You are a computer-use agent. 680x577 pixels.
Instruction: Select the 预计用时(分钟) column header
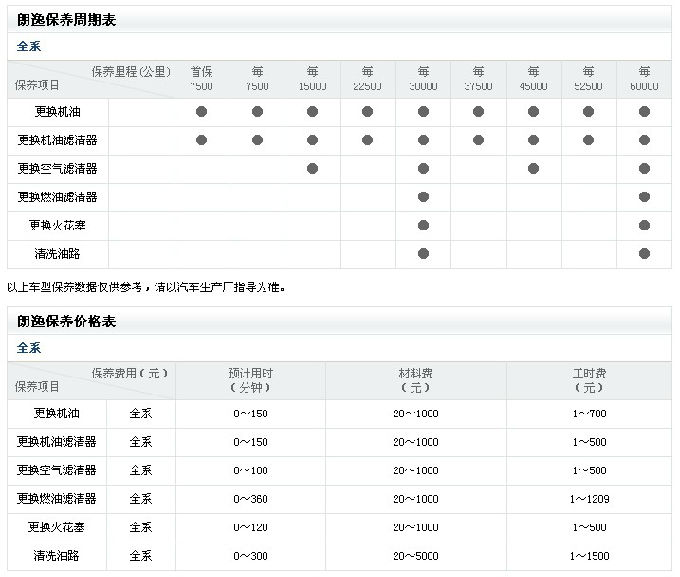[250, 380]
